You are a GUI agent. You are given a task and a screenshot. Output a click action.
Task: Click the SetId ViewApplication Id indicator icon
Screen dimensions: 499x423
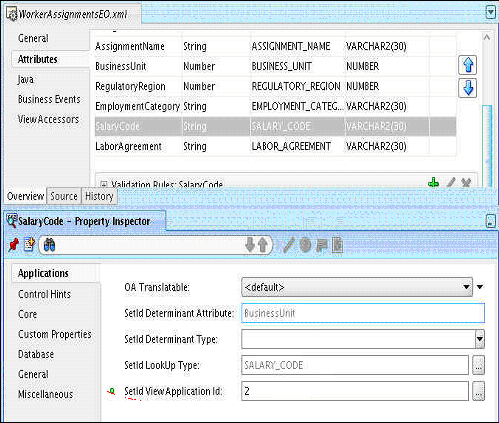click(x=112, y=391)
